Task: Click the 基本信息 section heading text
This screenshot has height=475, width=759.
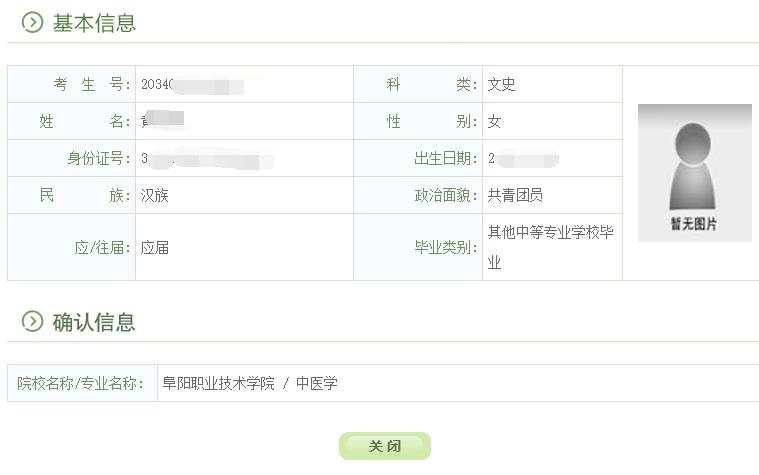Action: [94, 23]
